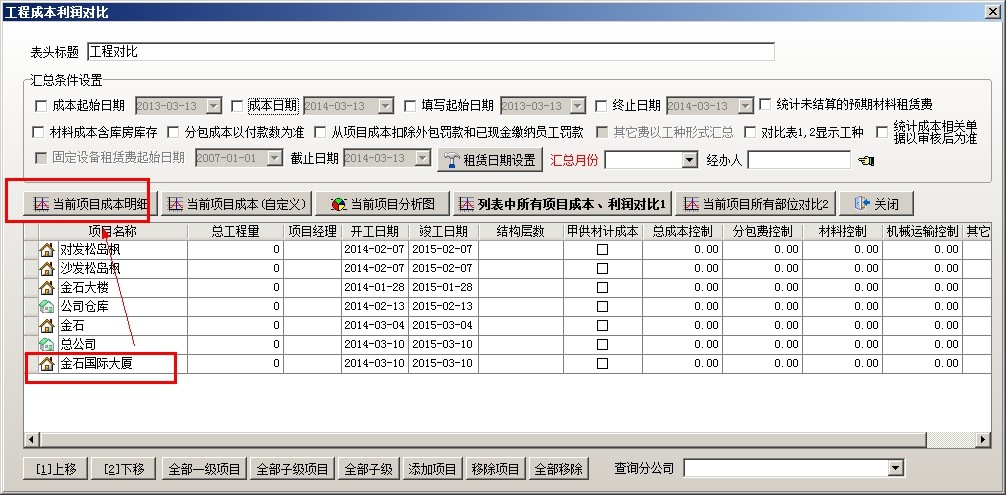
Task: Click the 租赁日期设置 button icon
Action: [452, 160]
